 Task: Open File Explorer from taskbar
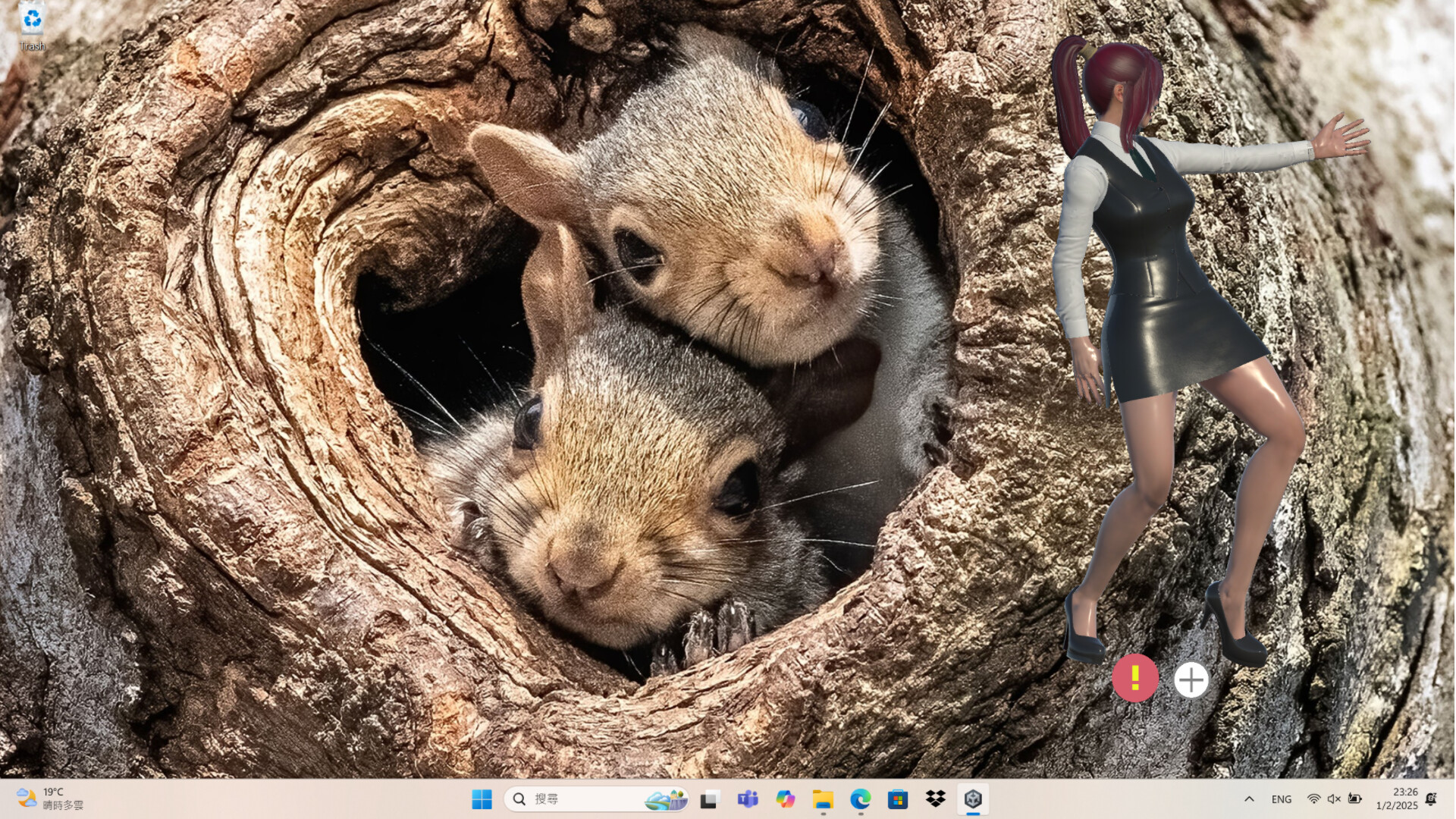coord(823,799)
